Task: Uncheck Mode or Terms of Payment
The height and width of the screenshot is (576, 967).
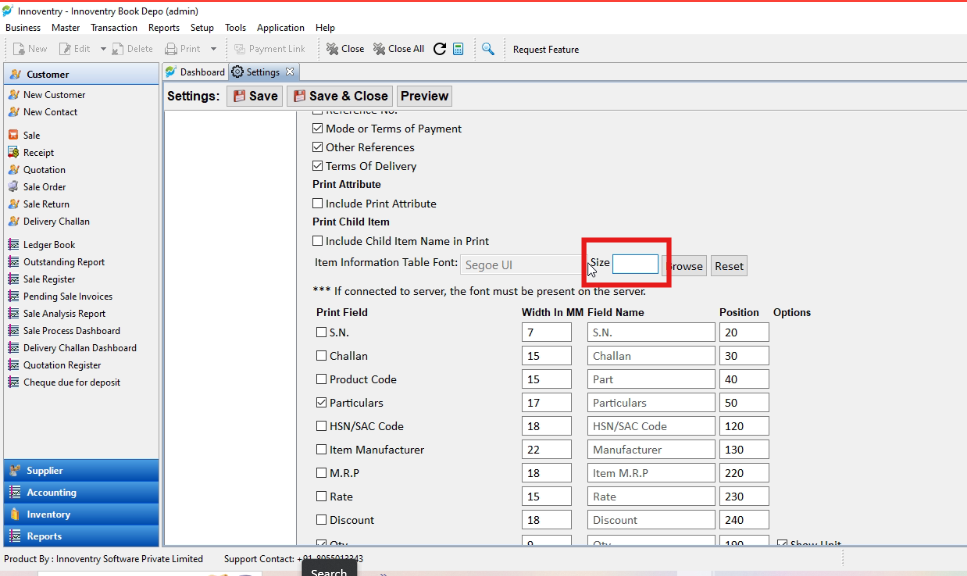Action: (318, 128)
